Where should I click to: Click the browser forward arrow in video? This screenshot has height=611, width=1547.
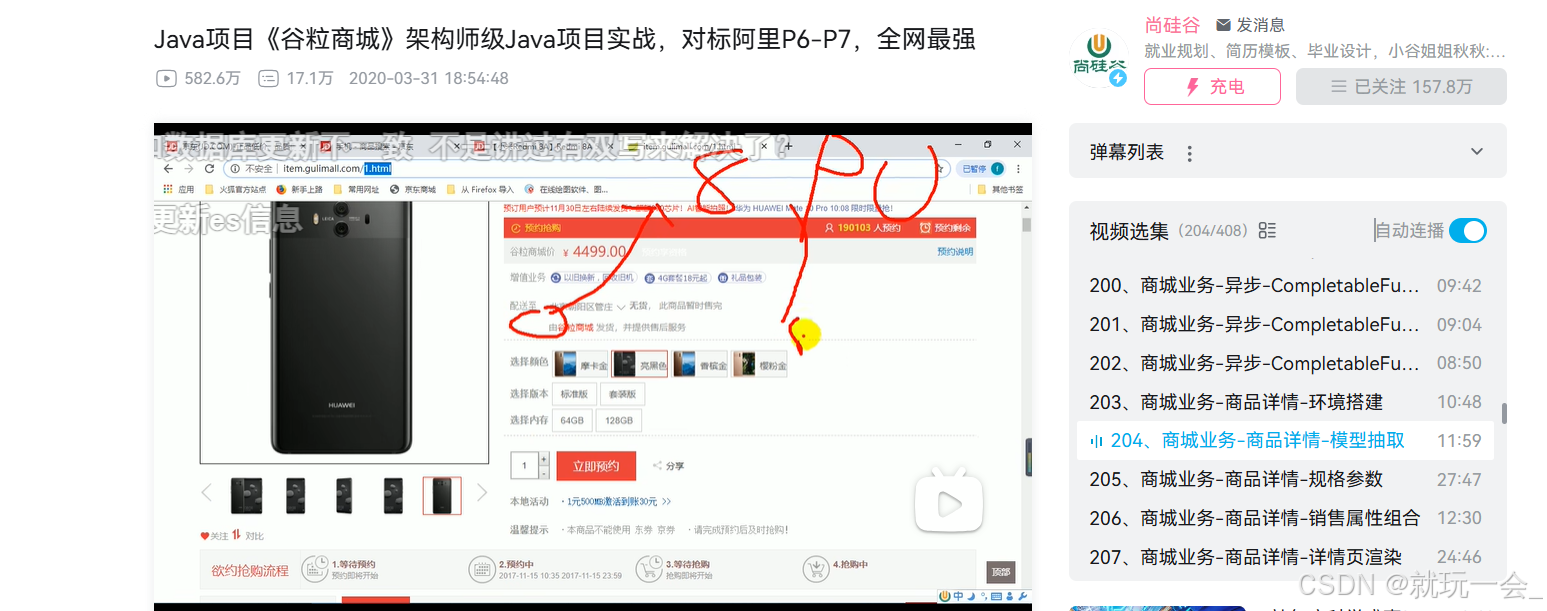[x=188, y=168]
